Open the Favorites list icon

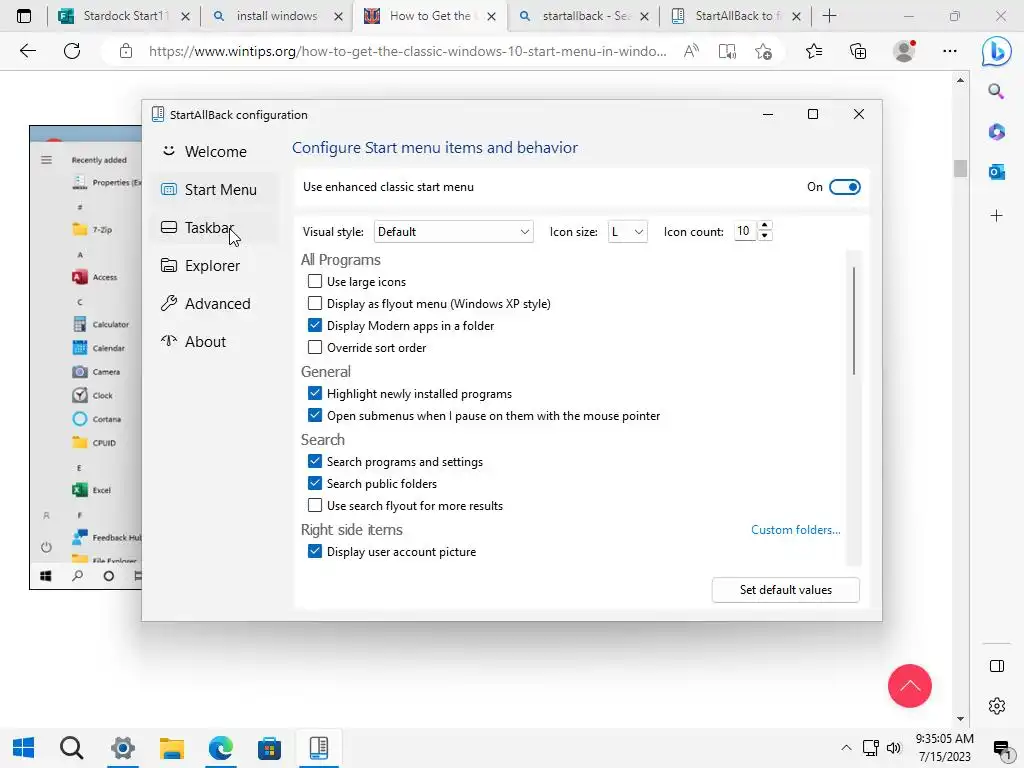pos(814,51)
